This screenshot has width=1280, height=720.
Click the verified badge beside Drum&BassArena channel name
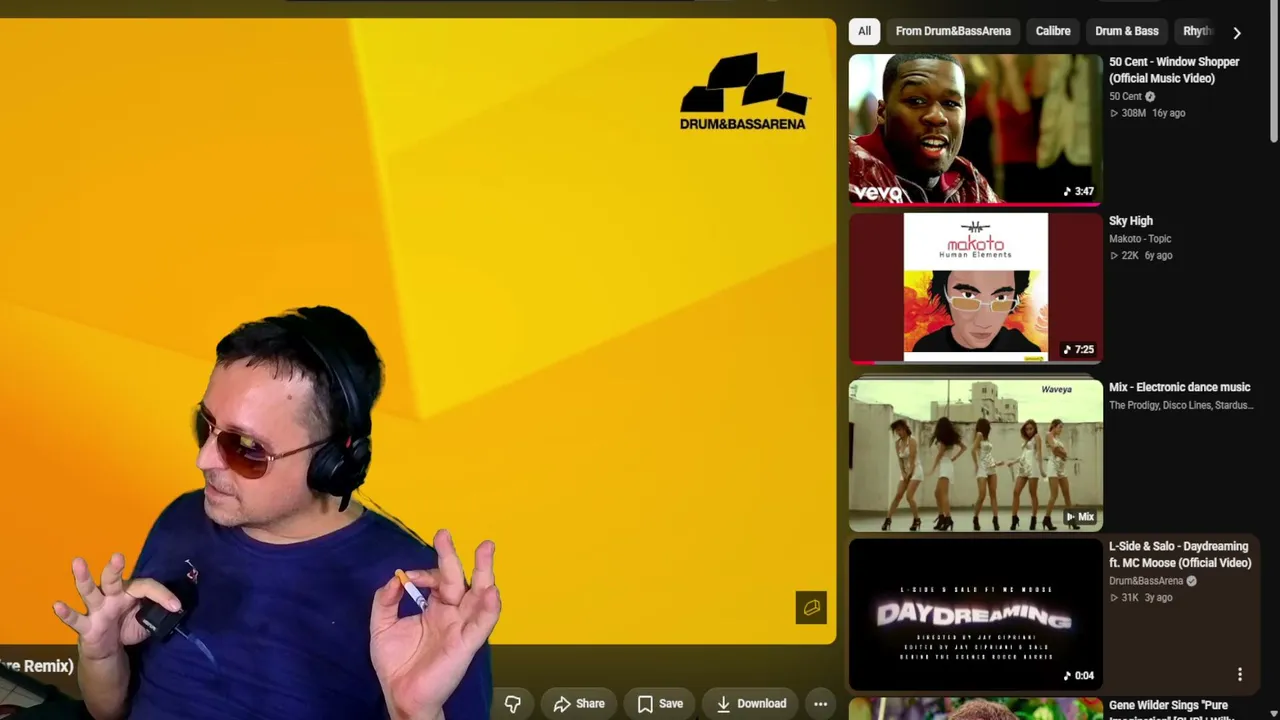pos(1191,581)
